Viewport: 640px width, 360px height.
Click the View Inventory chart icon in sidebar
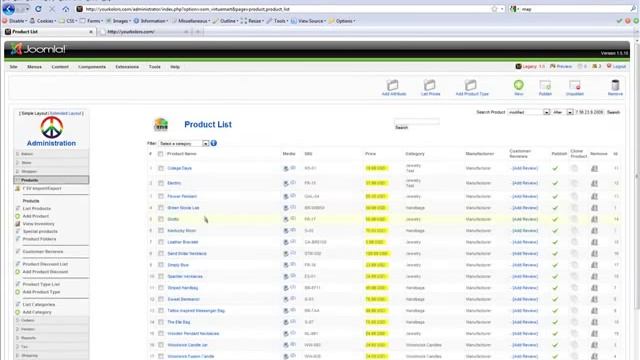pyautogui.click(x=18, y=224)
